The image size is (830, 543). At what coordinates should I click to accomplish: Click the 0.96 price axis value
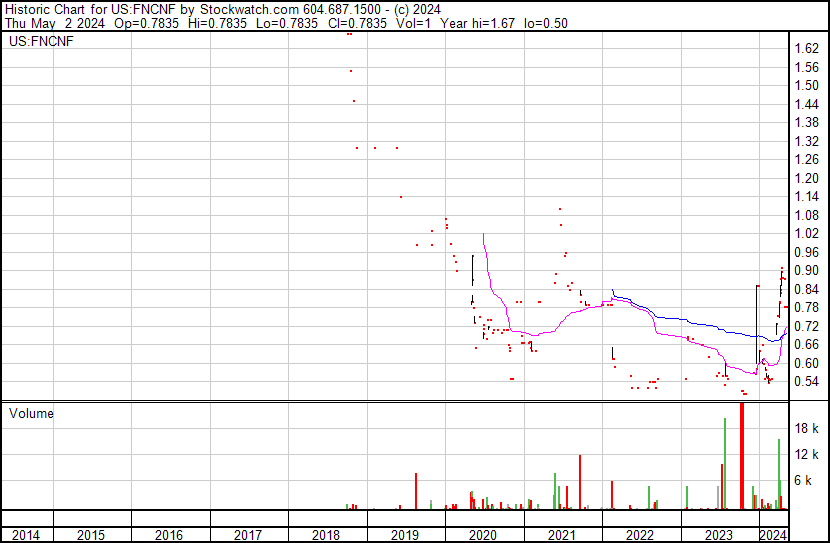(807, 252)
